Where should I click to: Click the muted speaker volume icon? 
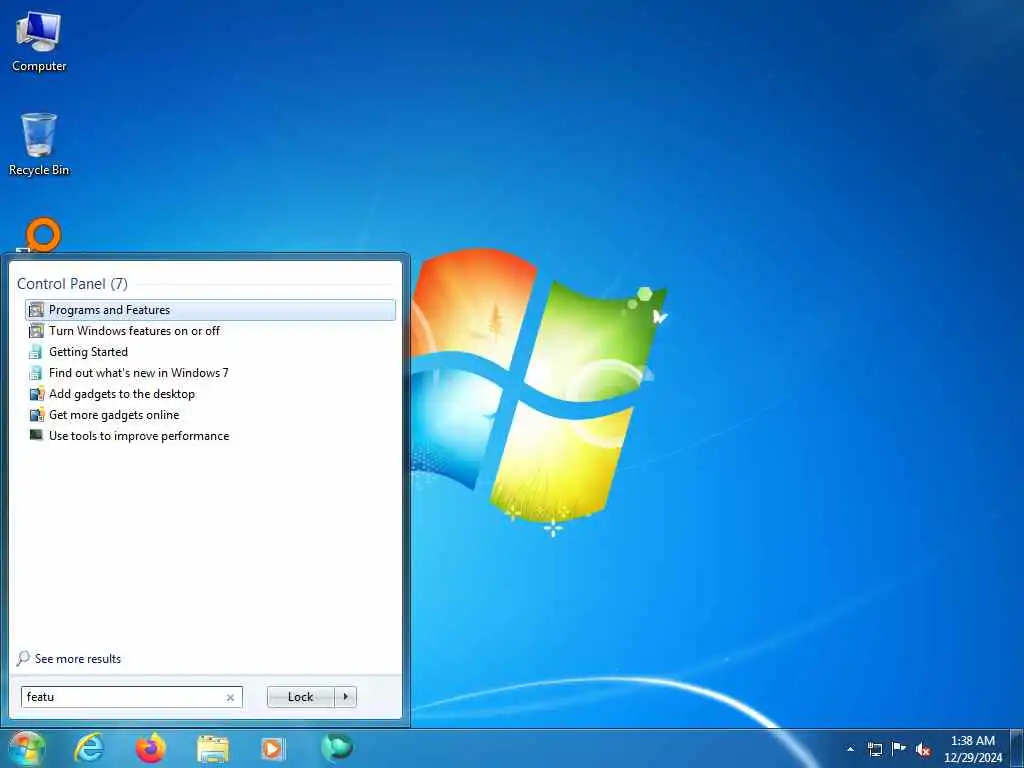click(x=923, y=750)
